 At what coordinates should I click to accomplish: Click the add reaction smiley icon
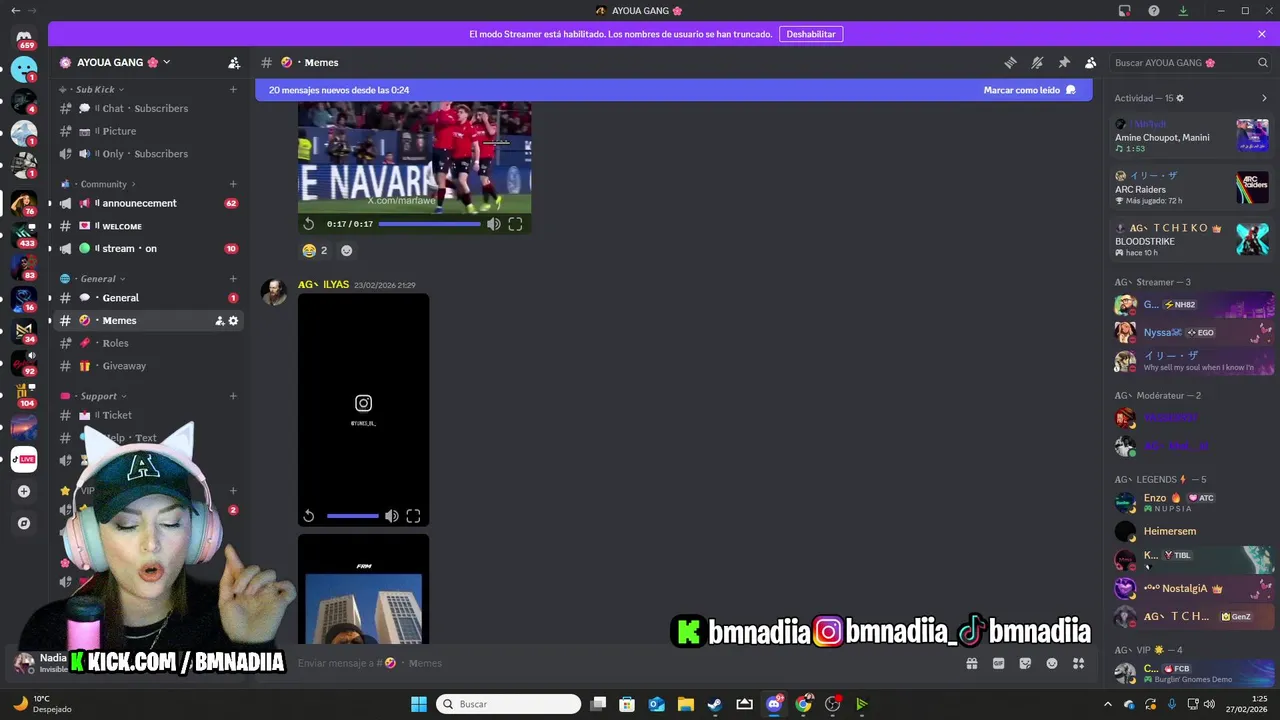346,250
